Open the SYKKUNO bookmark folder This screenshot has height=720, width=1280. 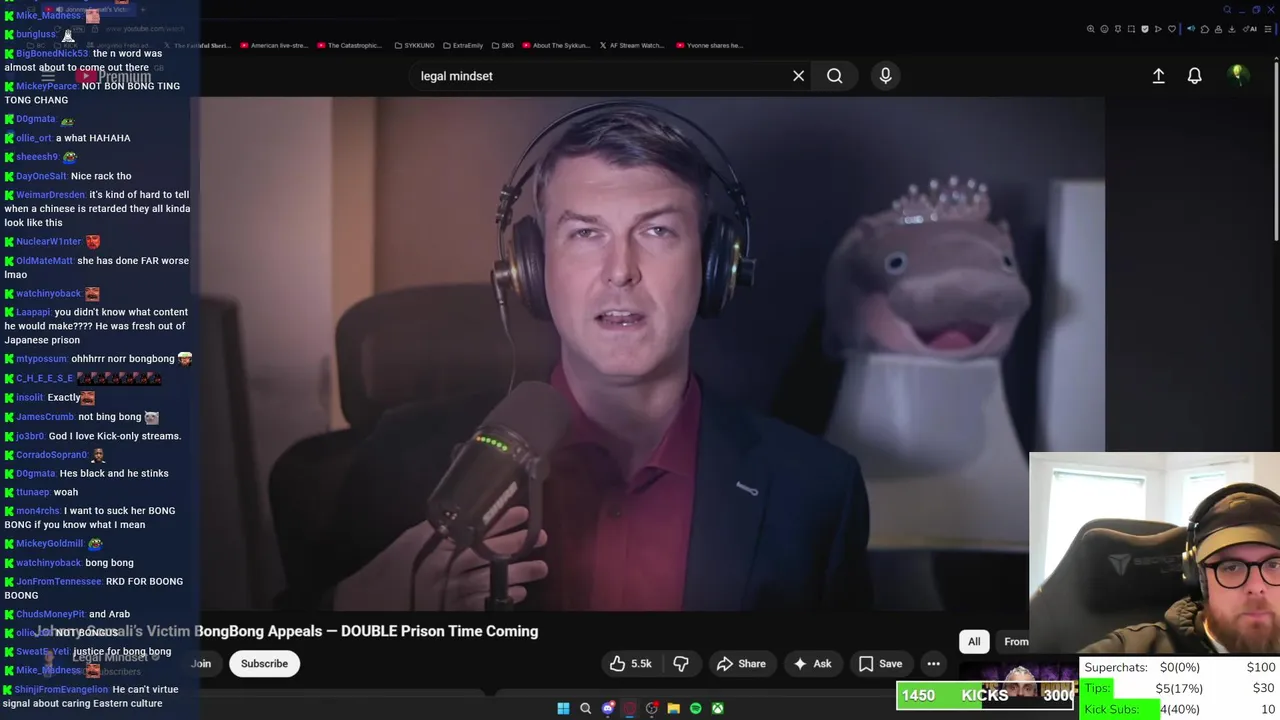415,45
